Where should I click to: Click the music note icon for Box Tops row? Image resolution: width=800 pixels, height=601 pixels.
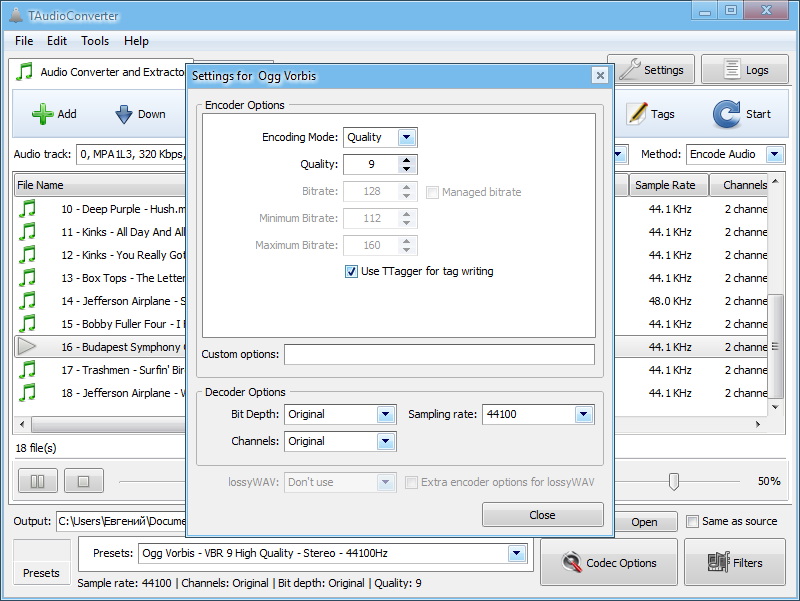click(28, 278)
